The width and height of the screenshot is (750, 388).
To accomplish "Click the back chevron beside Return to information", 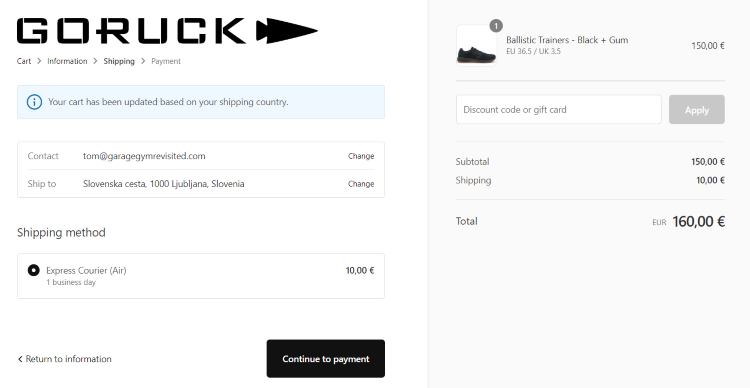I will pyautogui.click(x=20, y=359).
